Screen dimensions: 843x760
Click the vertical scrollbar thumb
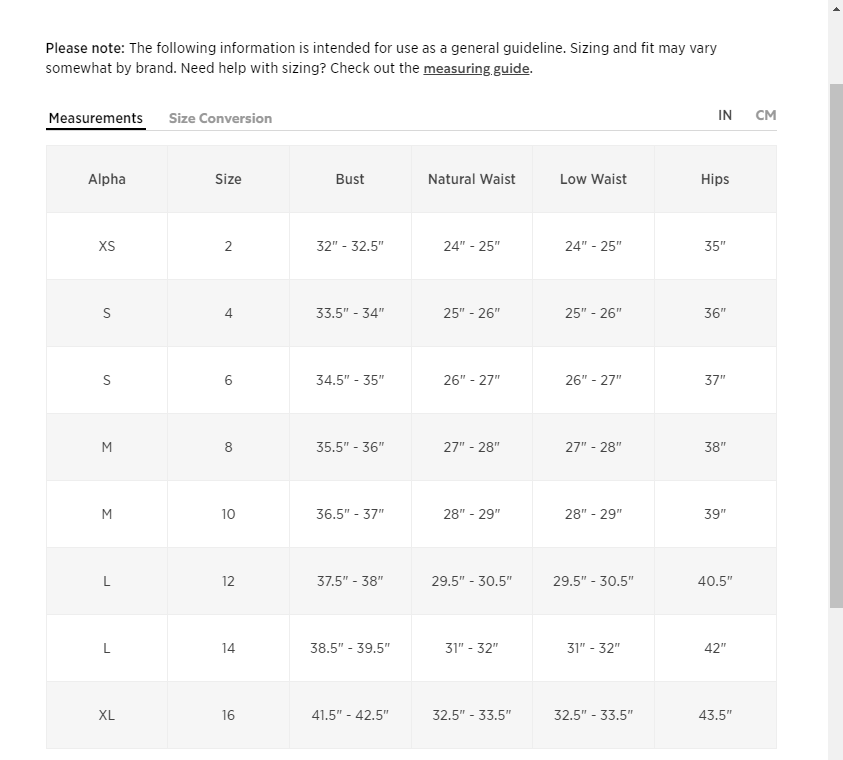836,346
